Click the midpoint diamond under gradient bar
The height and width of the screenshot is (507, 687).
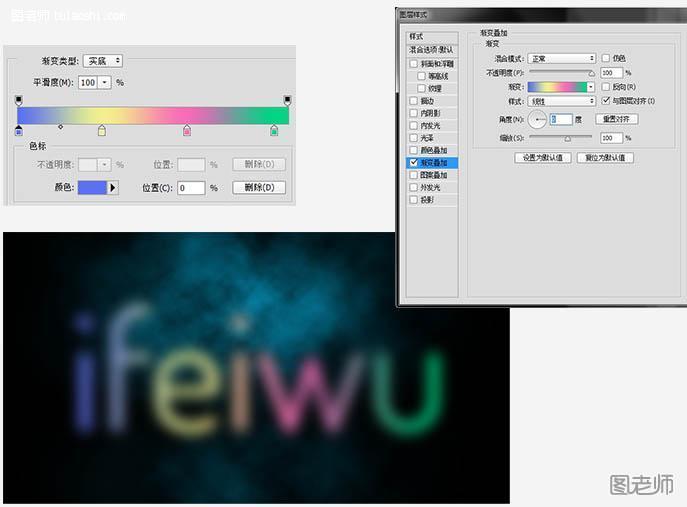pos(60,127)
